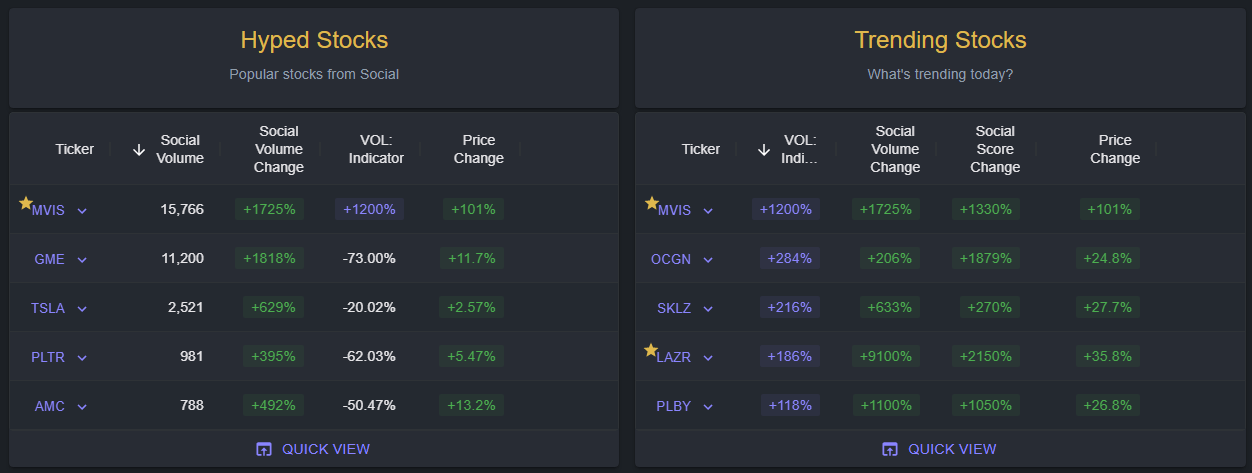The width and height of the screenshot is (1252, 473).
Task: Expand the AMC row chevron
Action: coord(82,407)
